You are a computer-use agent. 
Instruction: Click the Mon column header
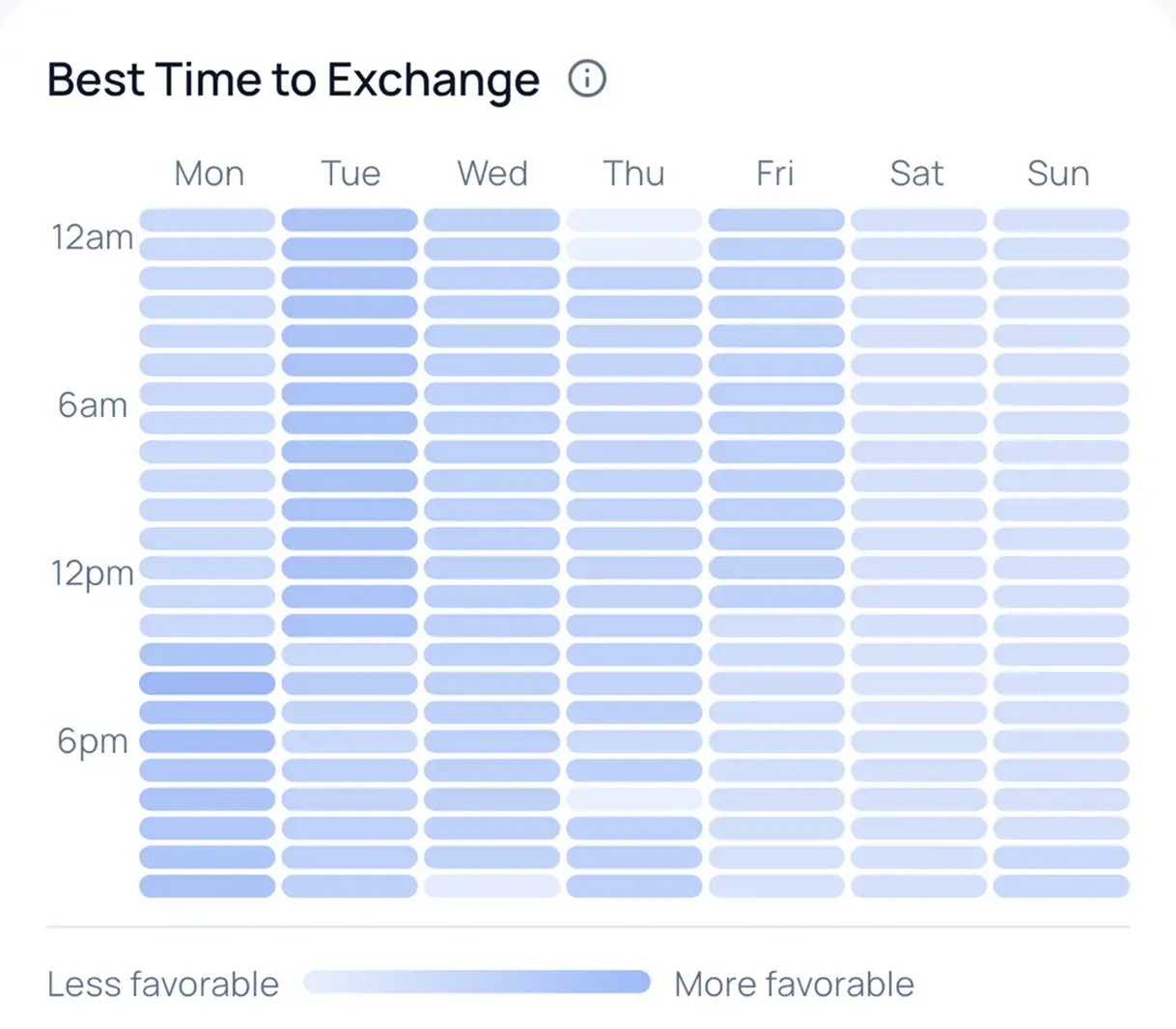(209, 174)
